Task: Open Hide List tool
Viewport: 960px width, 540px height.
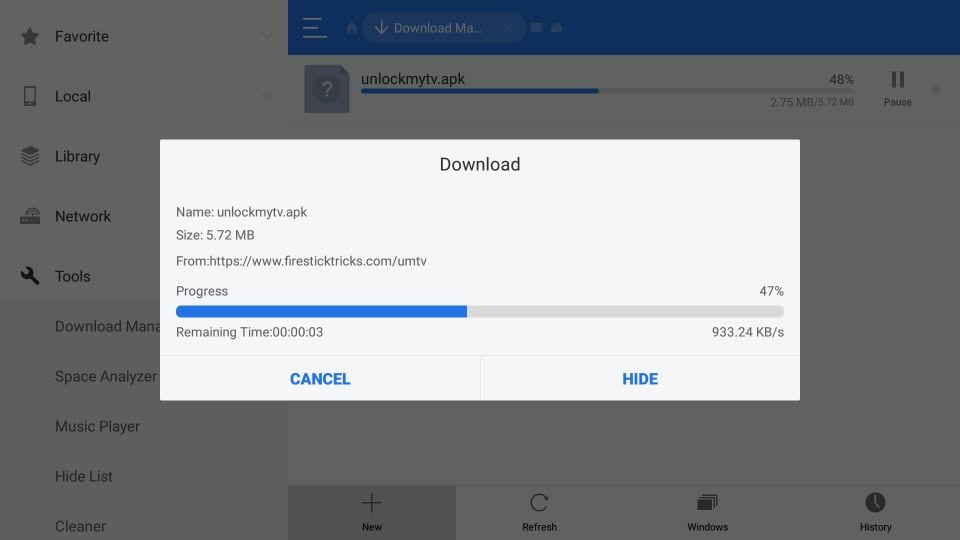Action: tap(84, 476)
